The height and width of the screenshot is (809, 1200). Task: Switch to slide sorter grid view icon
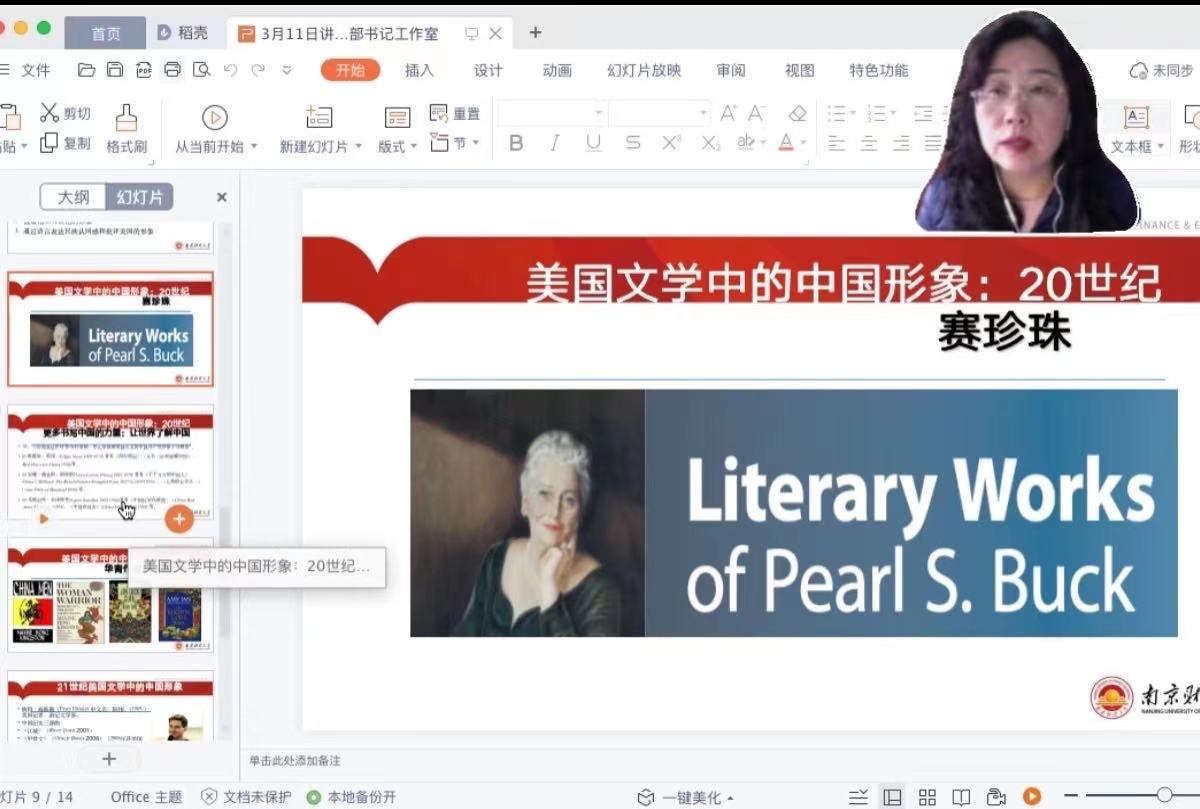[927, 797]
